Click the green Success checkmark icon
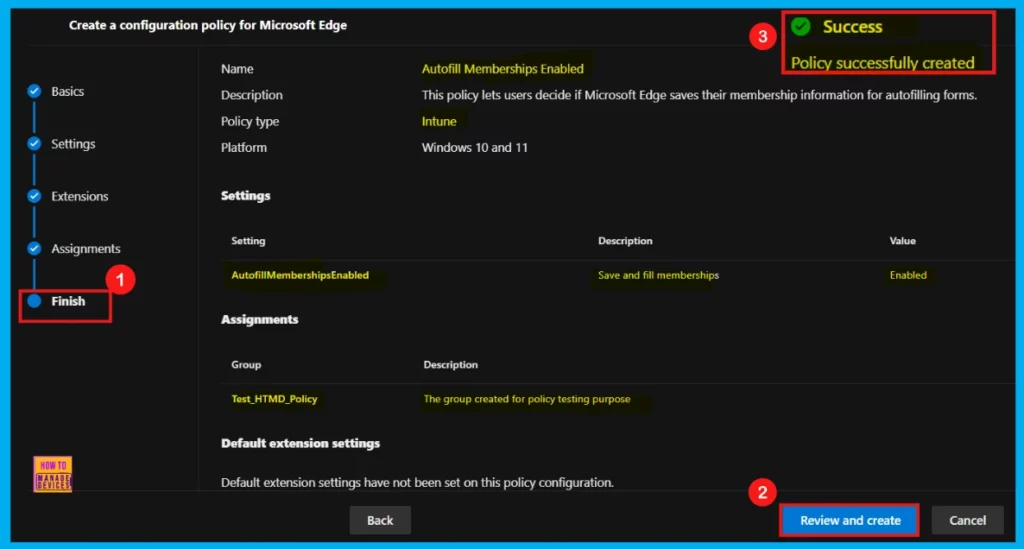The image size is (1024, 549). (801, 27)
